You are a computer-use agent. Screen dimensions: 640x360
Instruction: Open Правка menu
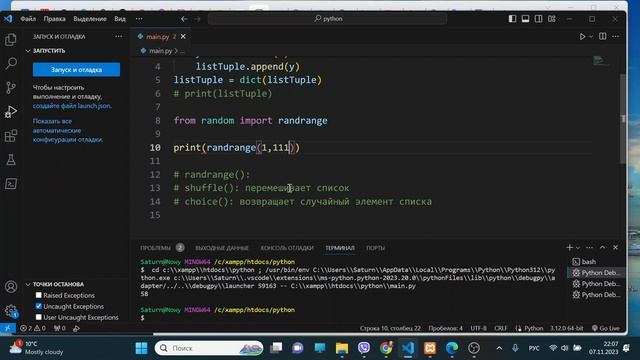[x=54, y=19]
